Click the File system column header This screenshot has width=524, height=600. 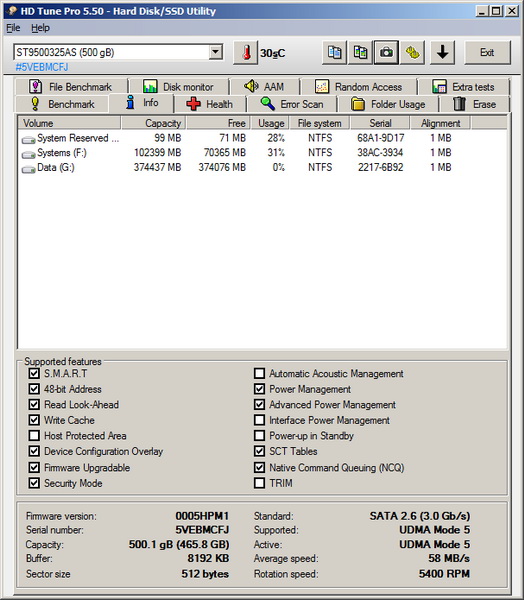[x=320, y=123]
